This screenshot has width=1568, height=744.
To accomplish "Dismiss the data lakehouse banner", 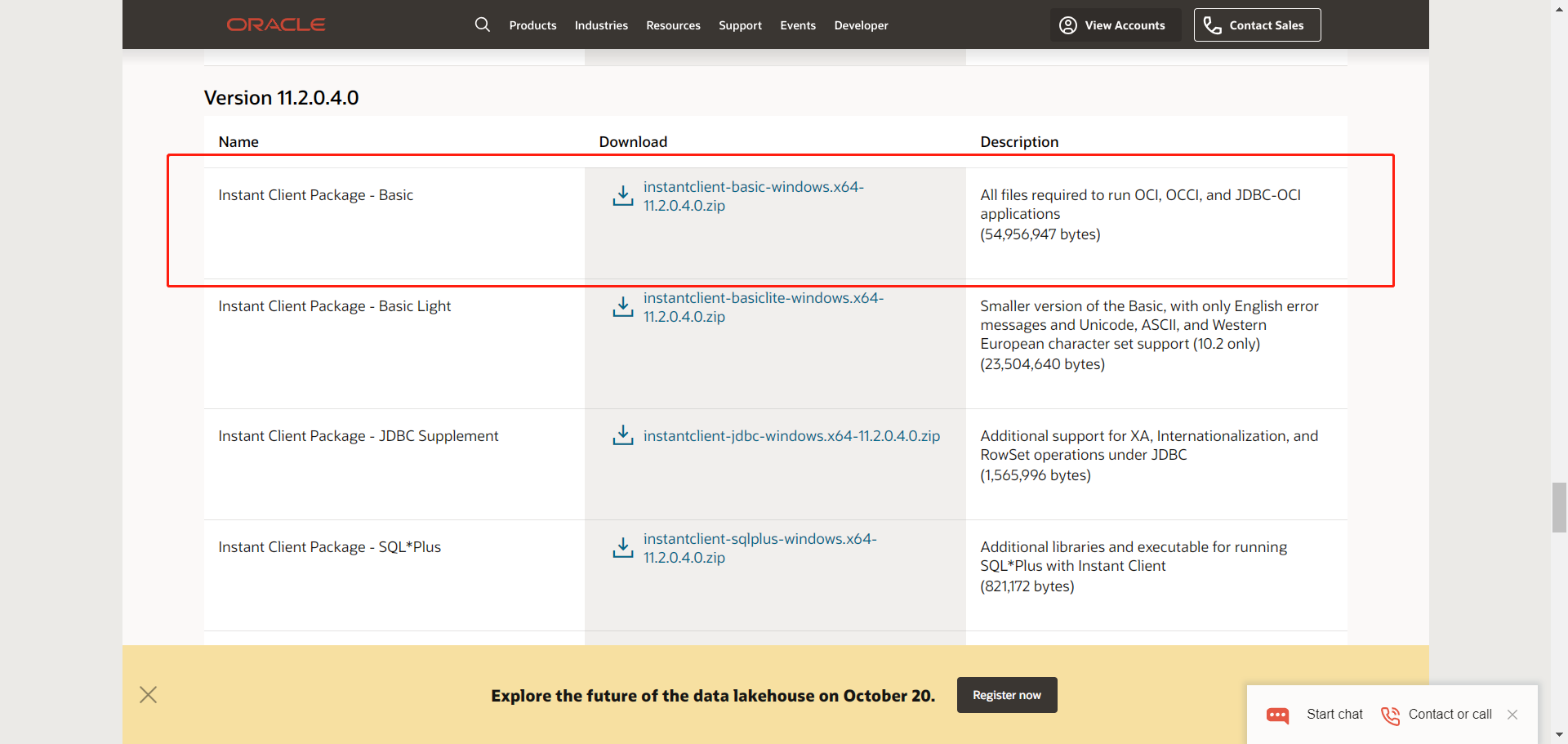I will pyautogui.click(x=148, y=695).
